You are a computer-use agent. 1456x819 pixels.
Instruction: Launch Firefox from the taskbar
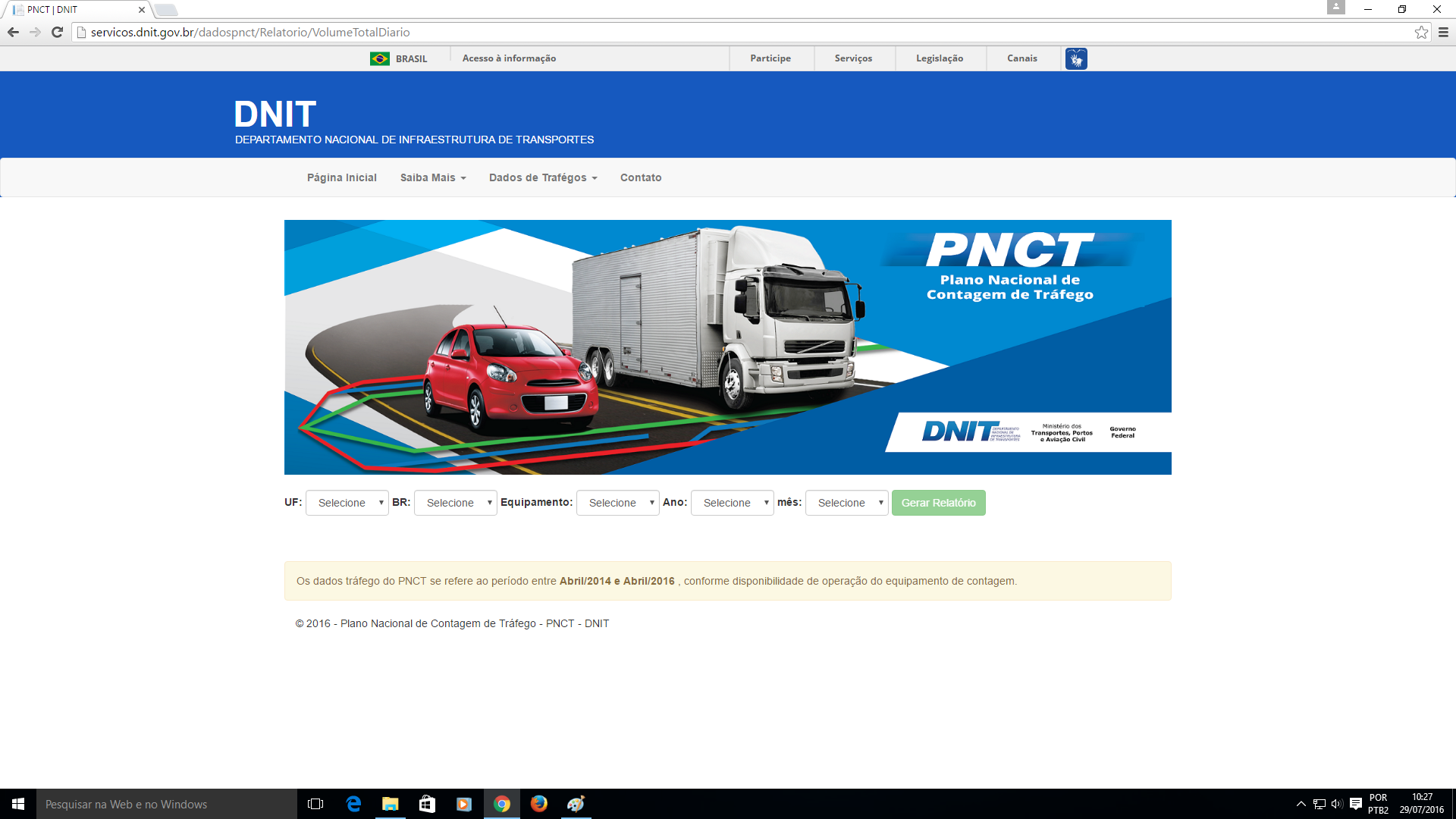[x=538, y=804]
